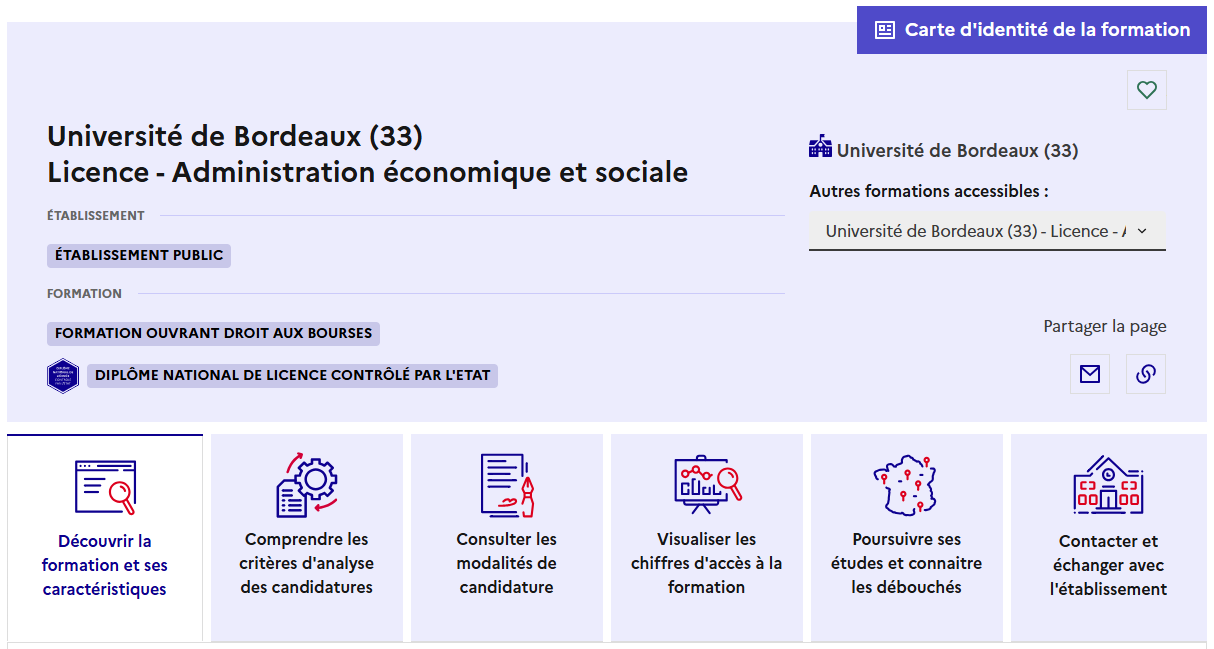
Task: Select Découvrir la formation et ses caractéristiques tab
Action: point(105,564)
